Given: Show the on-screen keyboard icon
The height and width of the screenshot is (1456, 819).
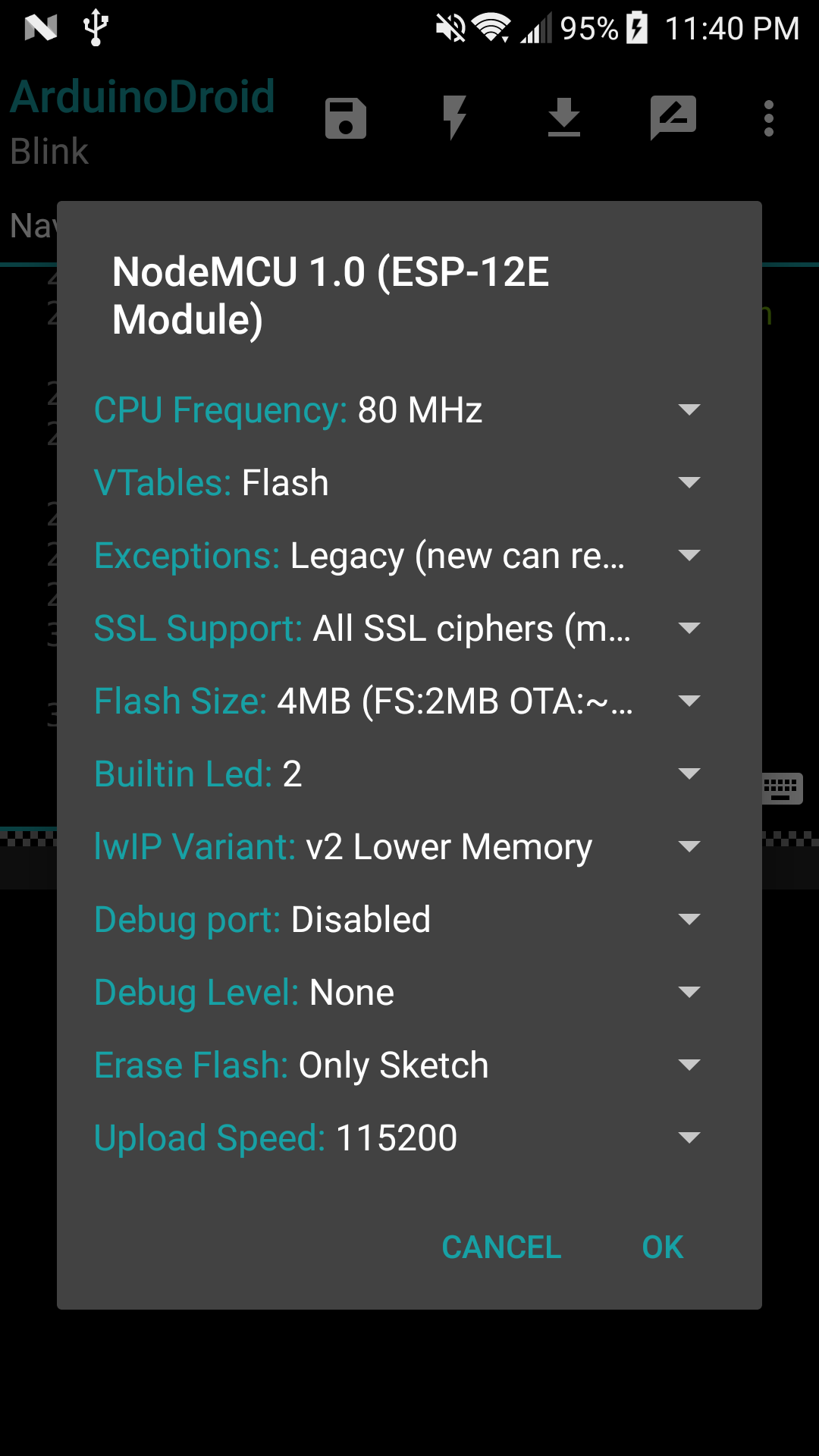Looking at the screenshot, I should point(783,789).
